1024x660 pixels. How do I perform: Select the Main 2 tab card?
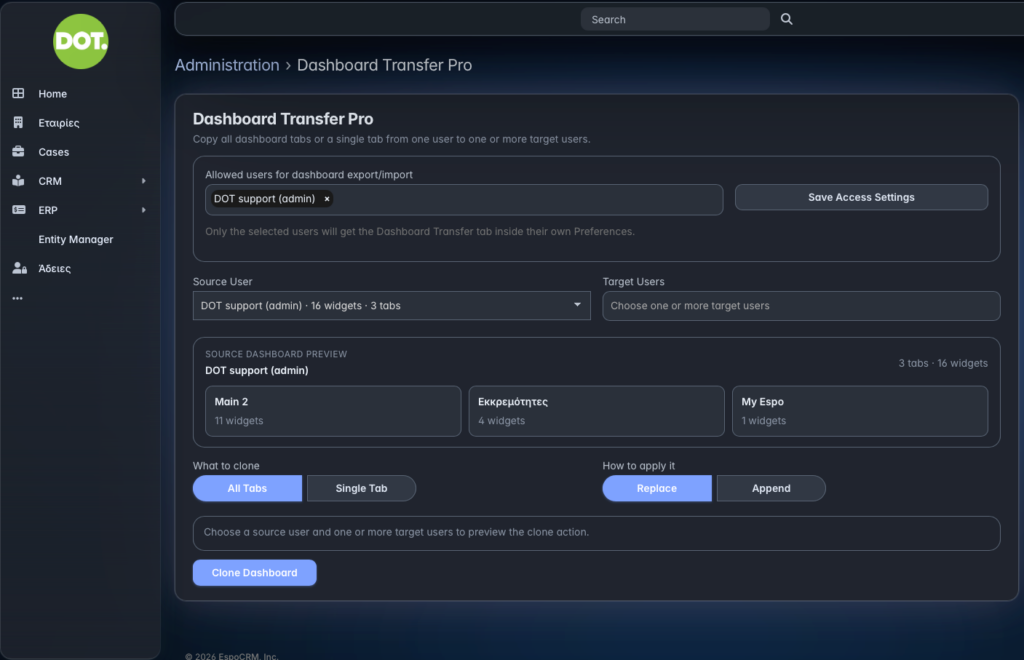(x=332, y=411)
